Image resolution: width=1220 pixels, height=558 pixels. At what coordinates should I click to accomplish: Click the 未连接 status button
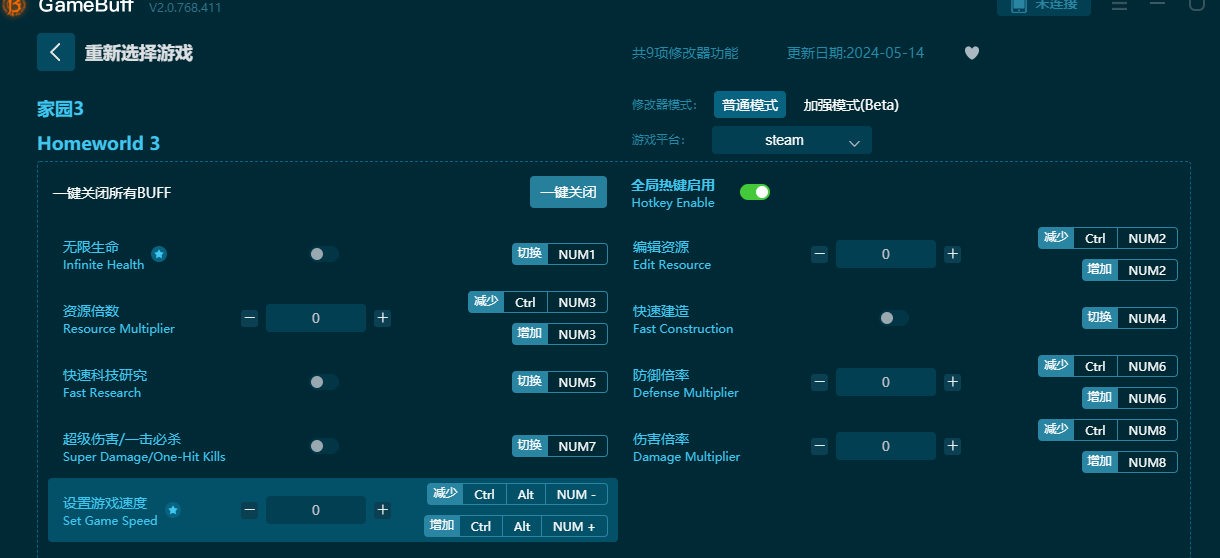[x=1043, y=6]
